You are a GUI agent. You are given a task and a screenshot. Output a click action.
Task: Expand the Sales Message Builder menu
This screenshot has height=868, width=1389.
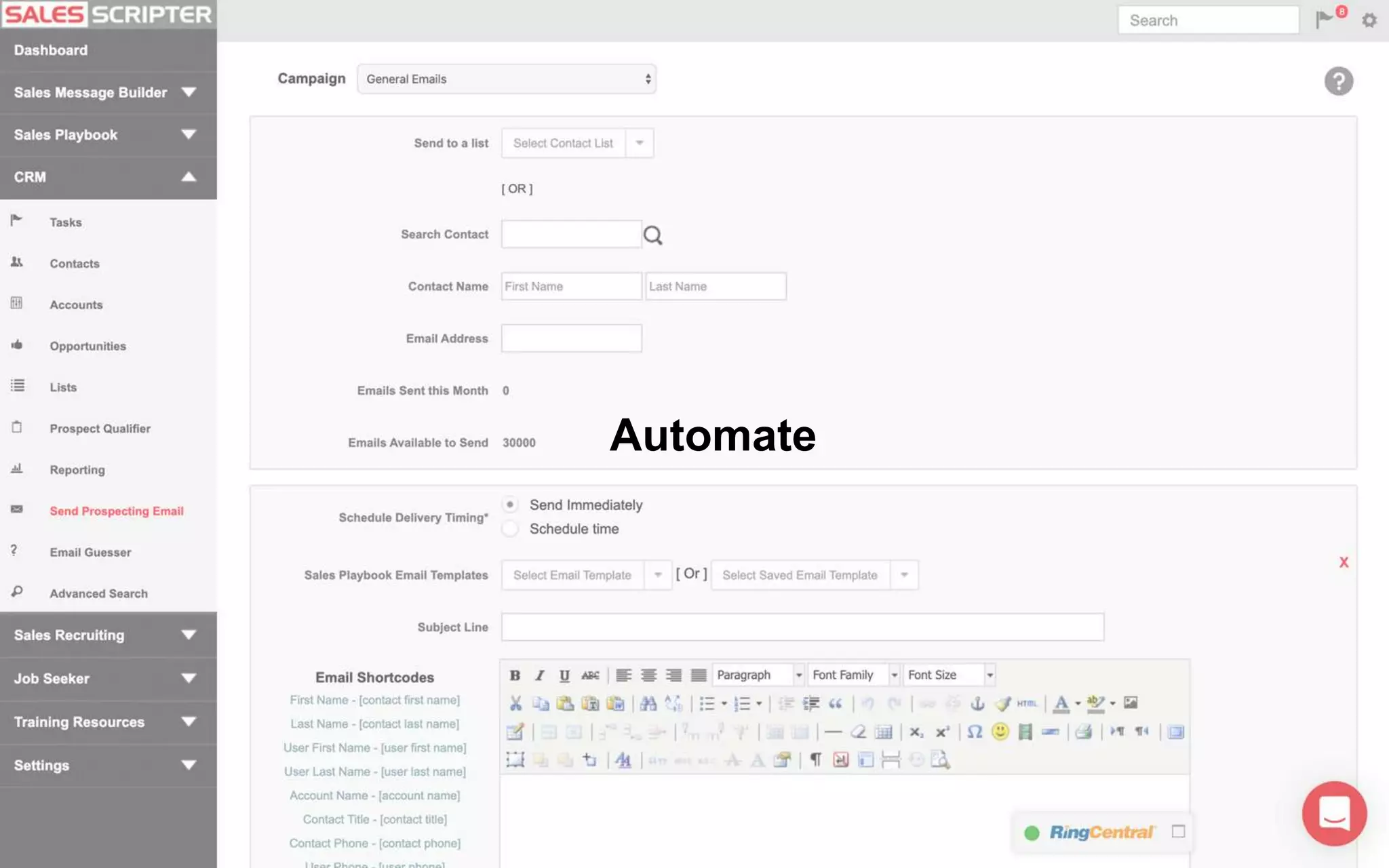pyautogui.click(x=109, y=92)
